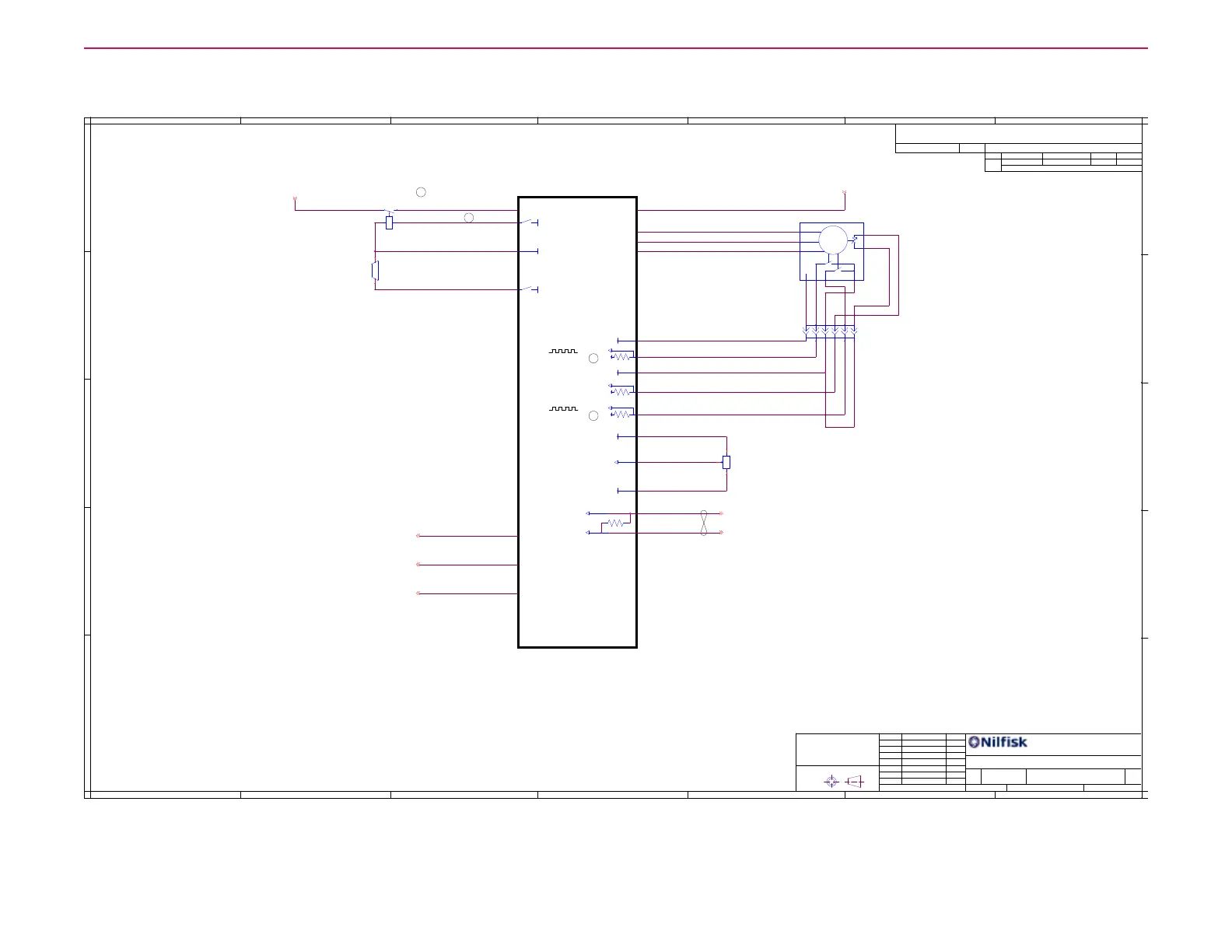Select the large black controller block outline

coord(577,422)
